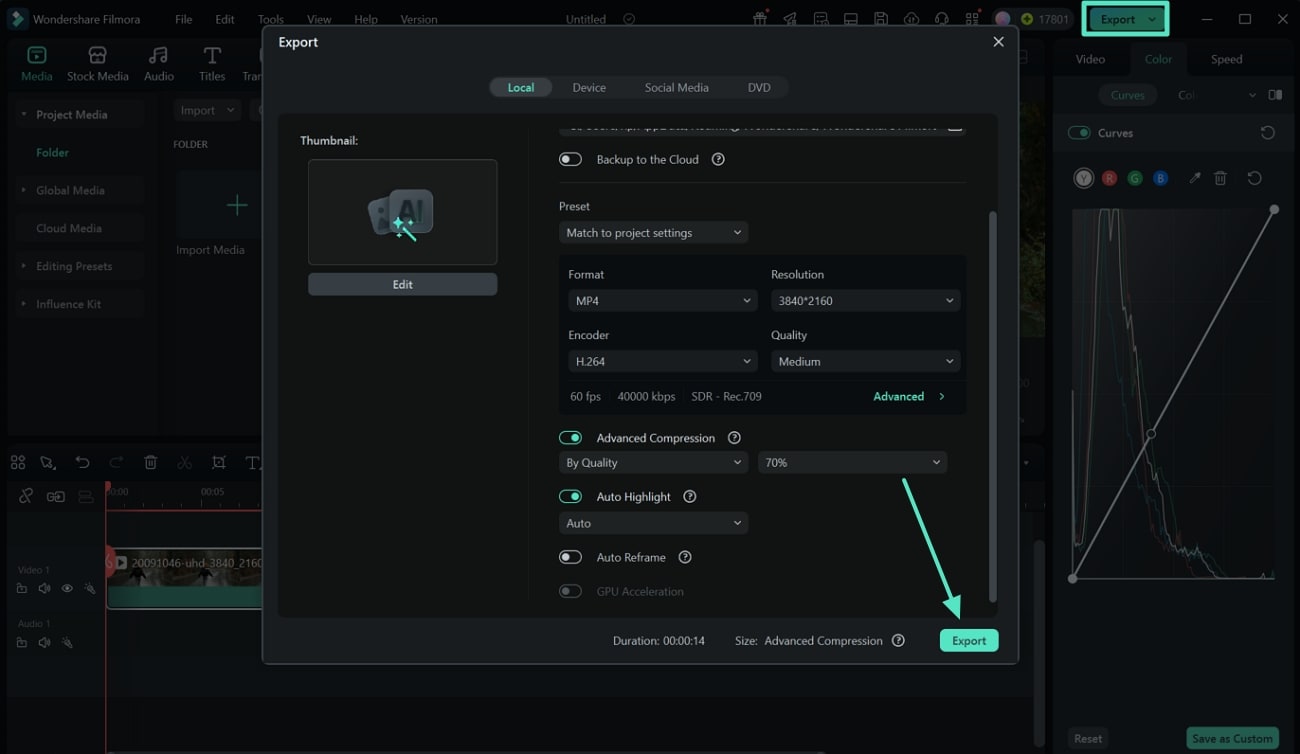Turn off the Auto Highlight toggle

pos(570,497)
